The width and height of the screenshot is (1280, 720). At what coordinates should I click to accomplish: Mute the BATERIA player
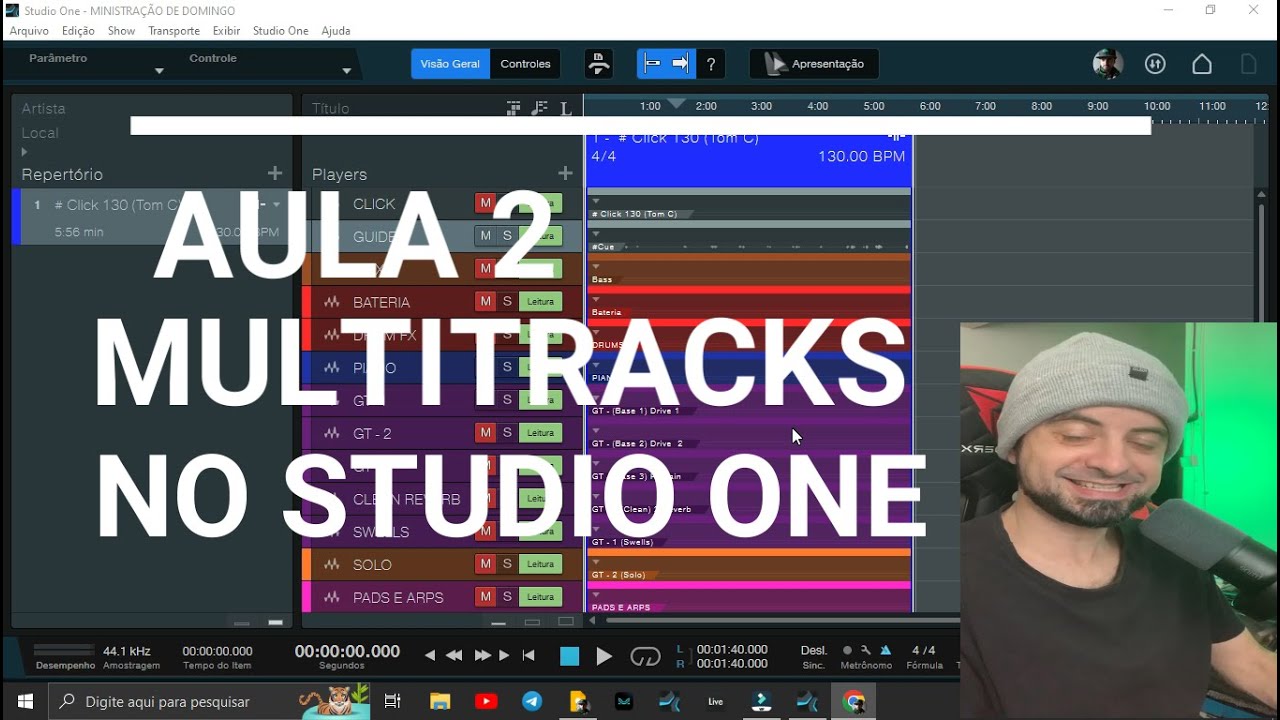click(x=485, y=301)
